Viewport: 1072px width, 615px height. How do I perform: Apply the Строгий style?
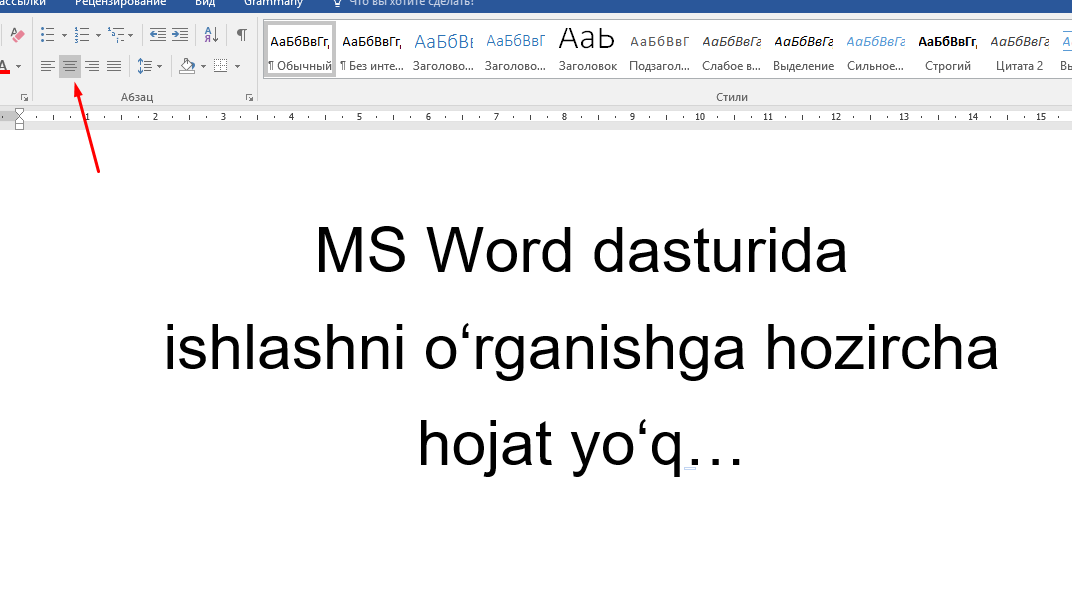pos(948,51)
